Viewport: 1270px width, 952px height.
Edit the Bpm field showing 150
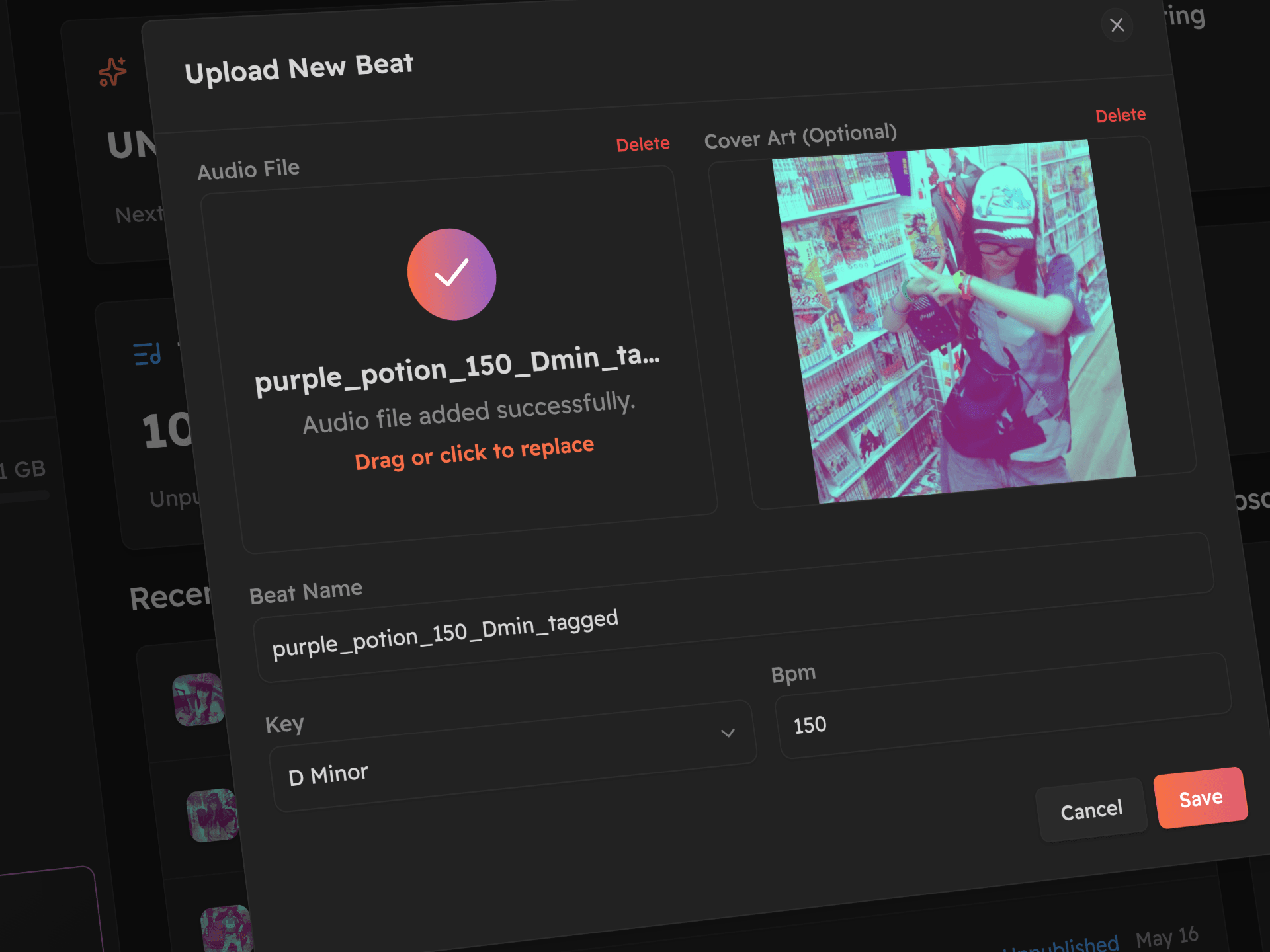tap(1003, 706)
